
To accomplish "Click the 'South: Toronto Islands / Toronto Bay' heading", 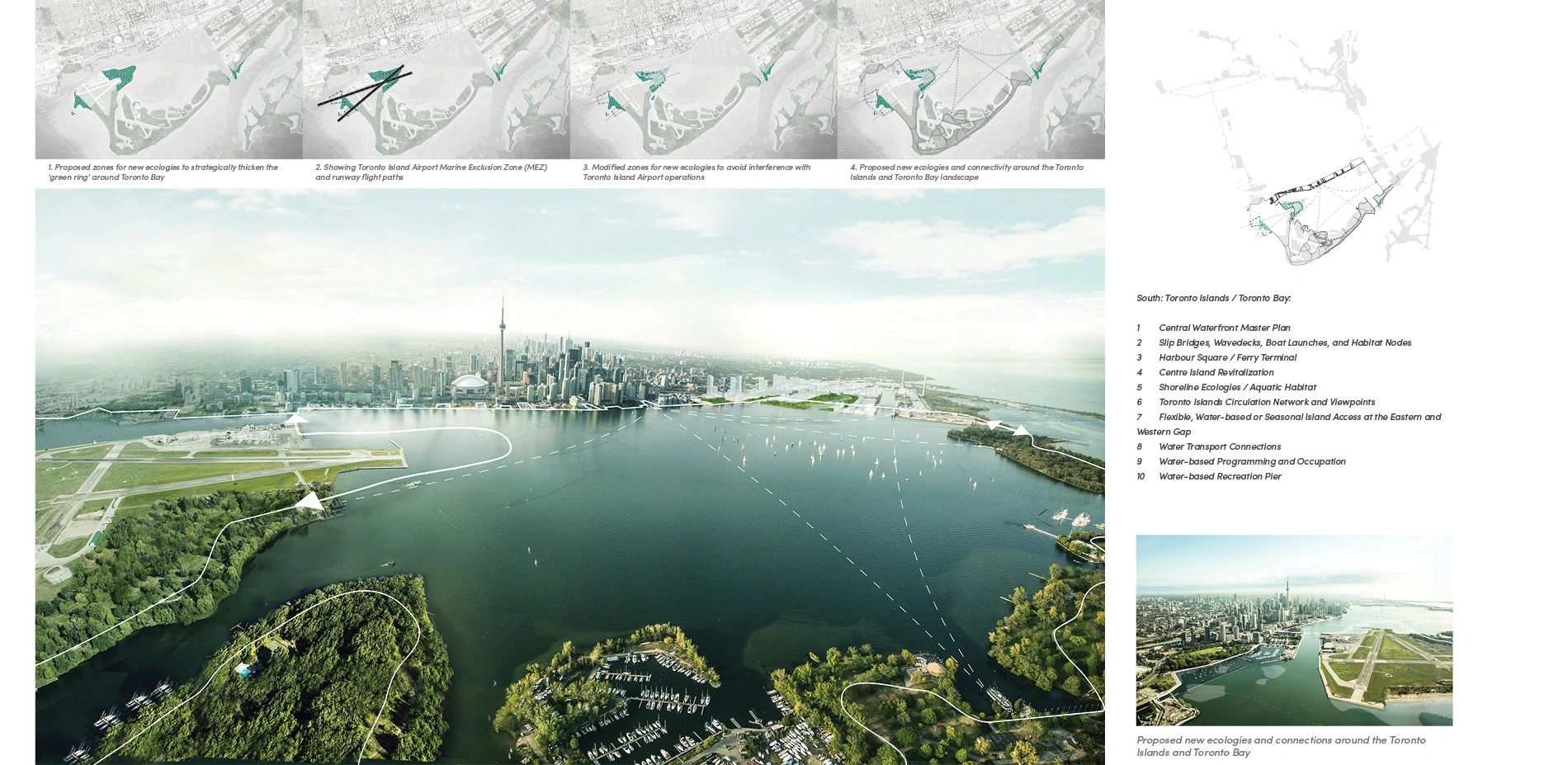I will coord(1213,298).
